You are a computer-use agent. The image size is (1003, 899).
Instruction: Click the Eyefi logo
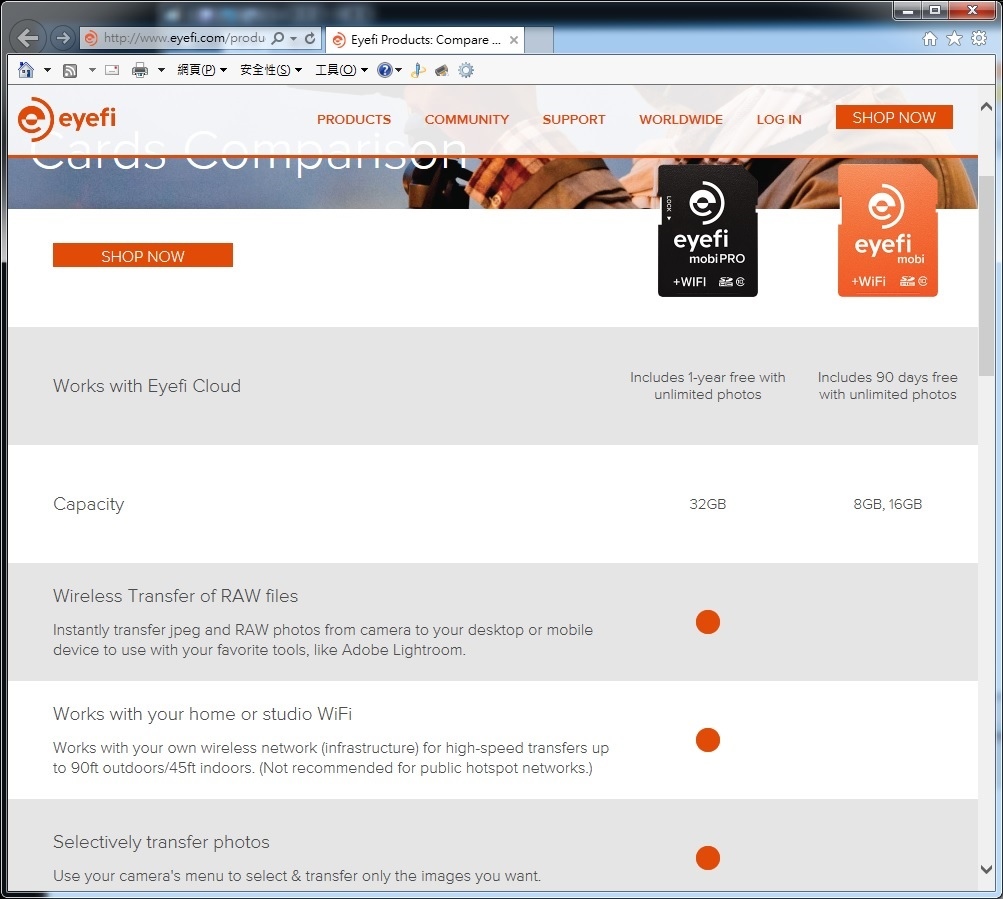click(67, 118)
